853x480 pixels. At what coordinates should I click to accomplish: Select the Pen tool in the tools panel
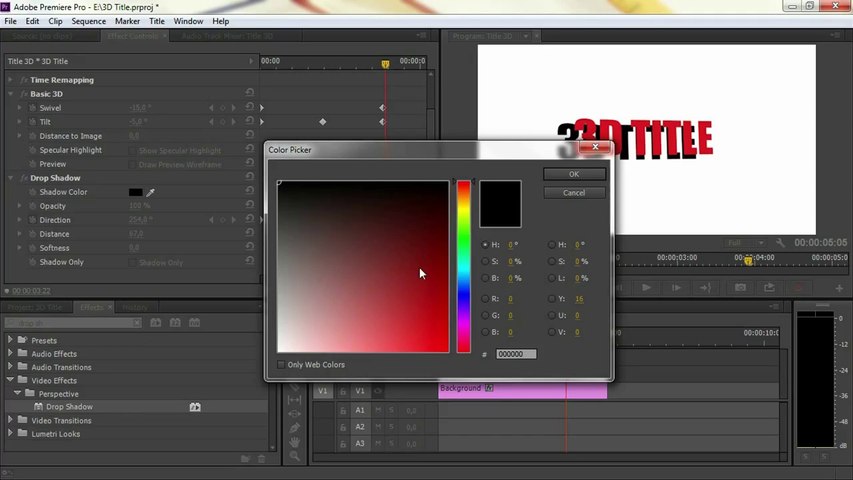pos(294,428)
